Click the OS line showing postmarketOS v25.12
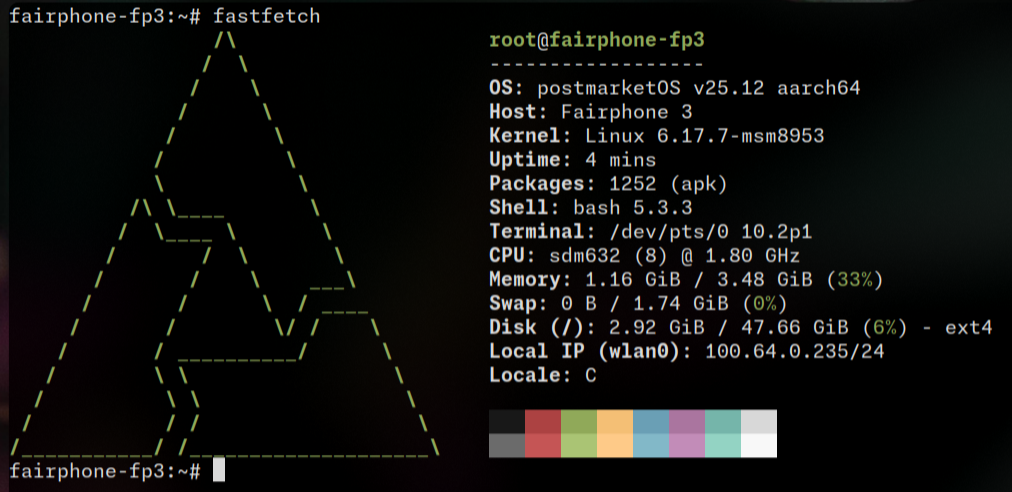 [x=674, y=88]
